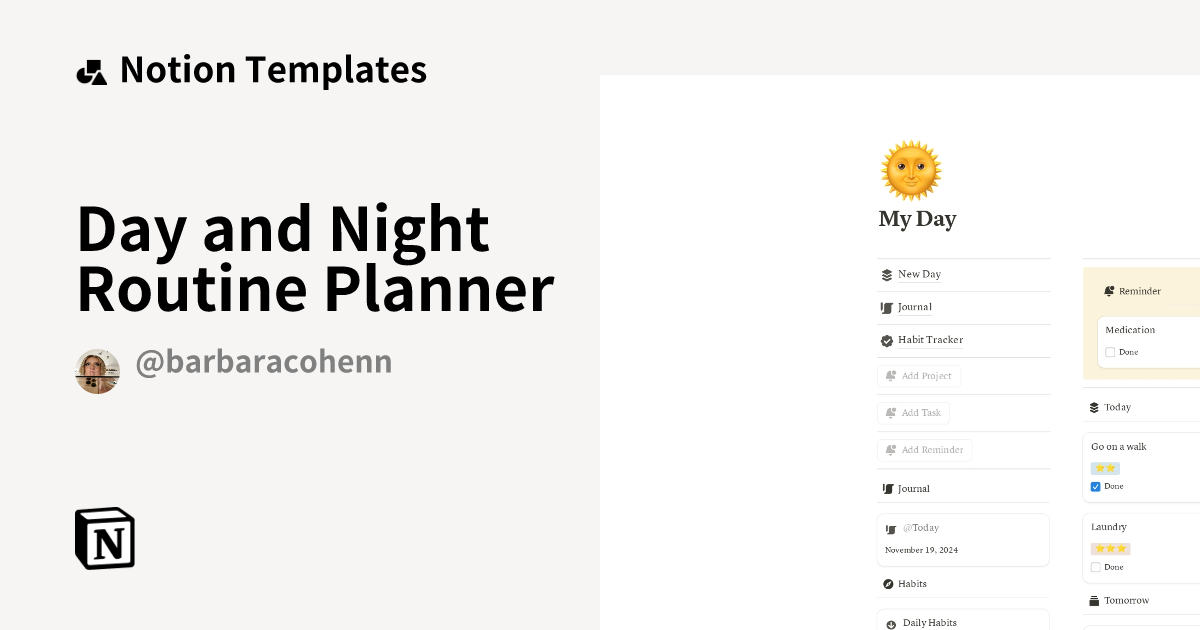Click the @Today date mention
The image size is (1200, 630).
point(921,527)
